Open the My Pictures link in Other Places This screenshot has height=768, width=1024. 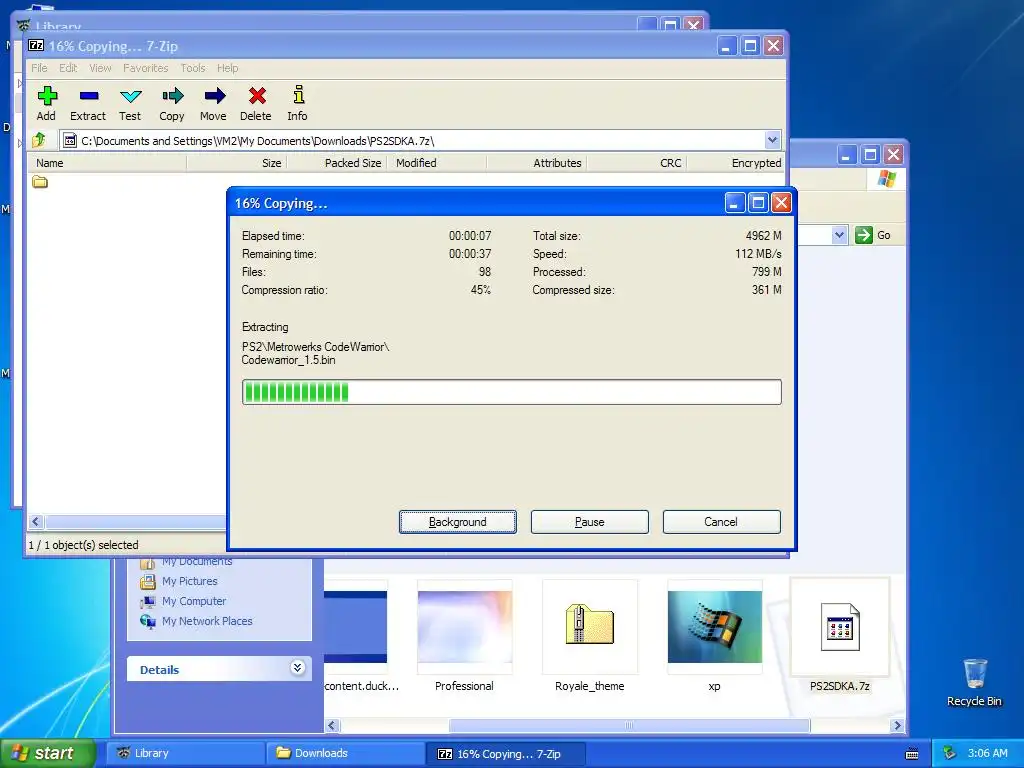tap(189, 581)
